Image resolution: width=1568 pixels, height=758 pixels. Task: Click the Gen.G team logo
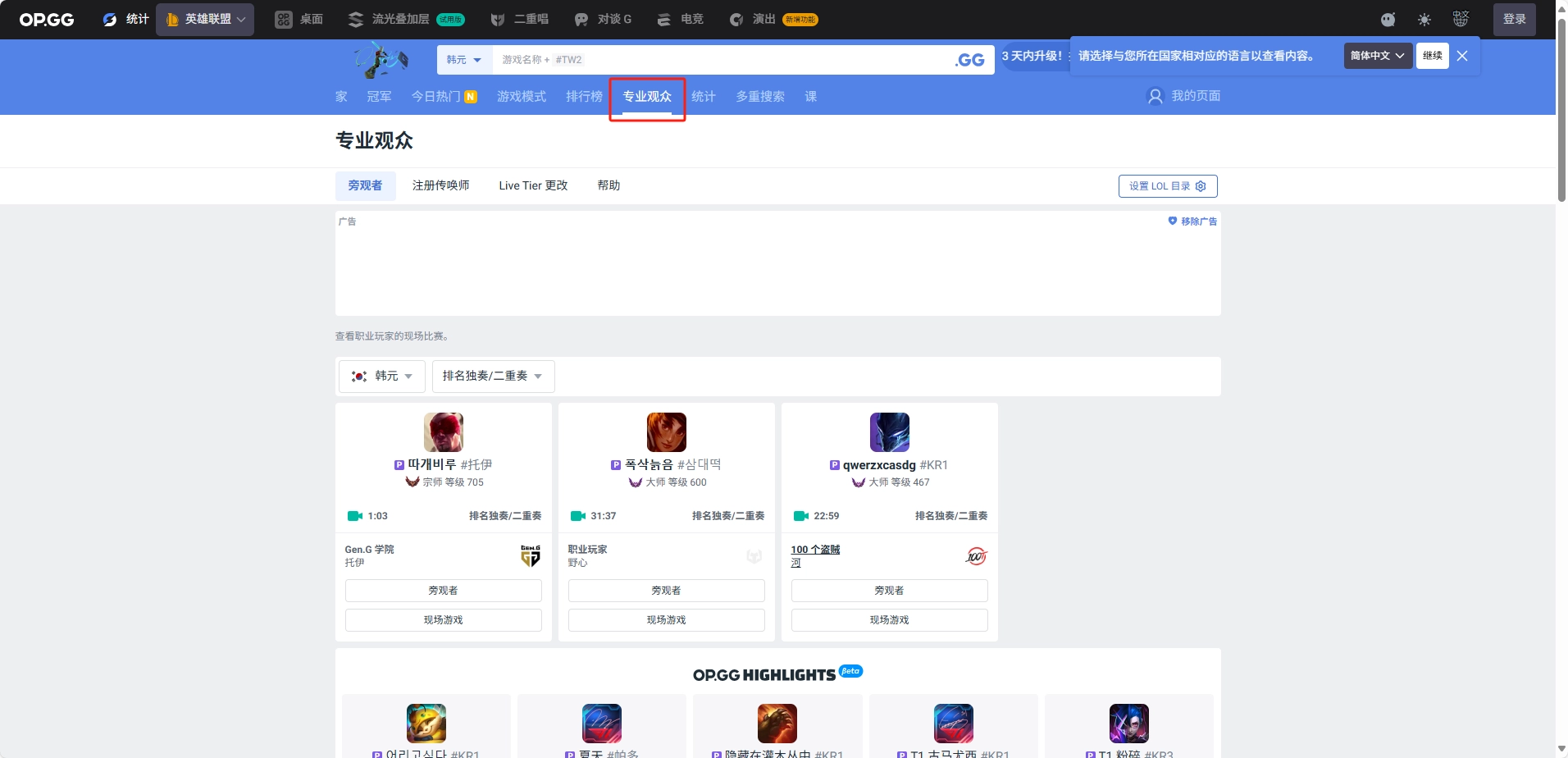click(530, 555)
